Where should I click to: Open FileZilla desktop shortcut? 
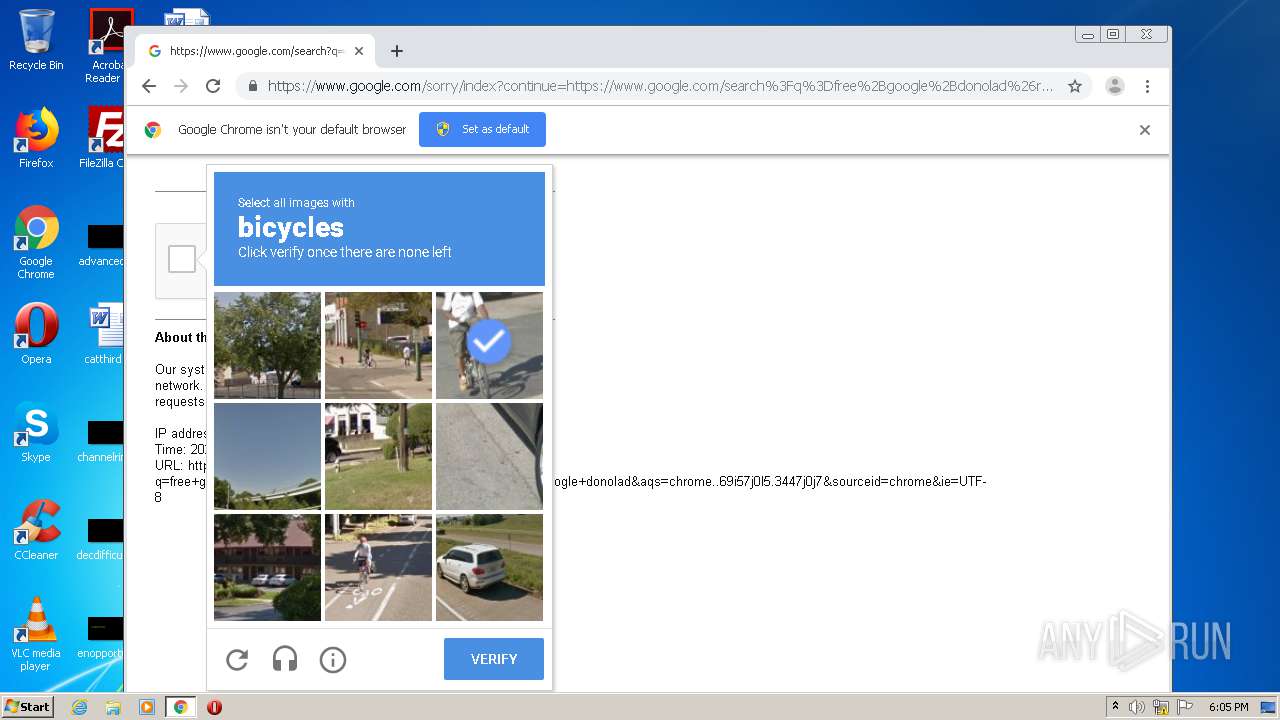[x=104, y=138]
